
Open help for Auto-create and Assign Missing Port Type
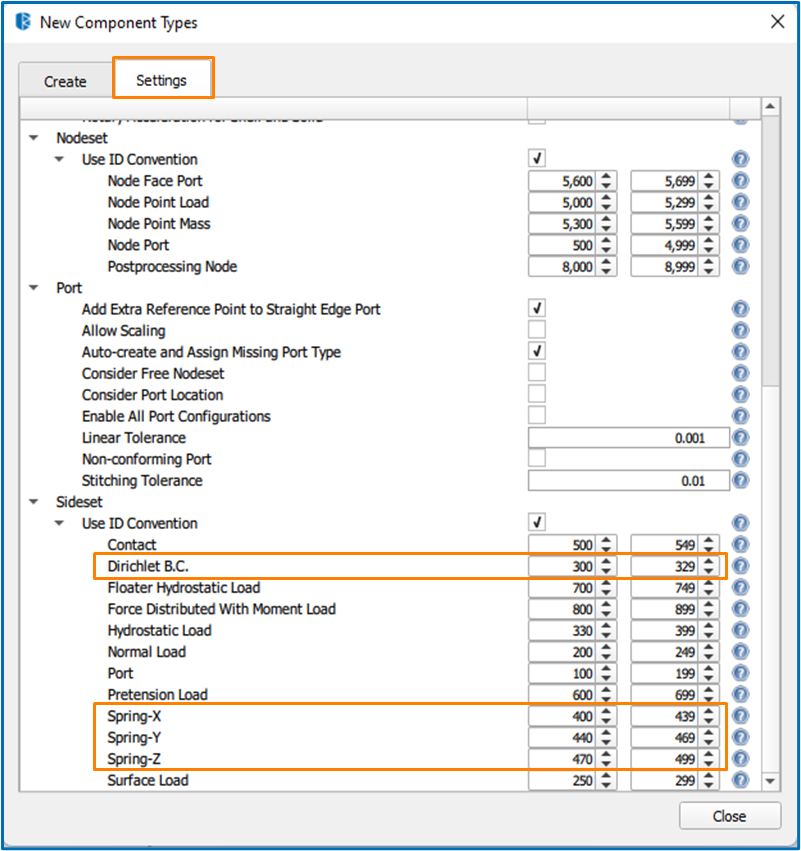(x=740, y=352)
